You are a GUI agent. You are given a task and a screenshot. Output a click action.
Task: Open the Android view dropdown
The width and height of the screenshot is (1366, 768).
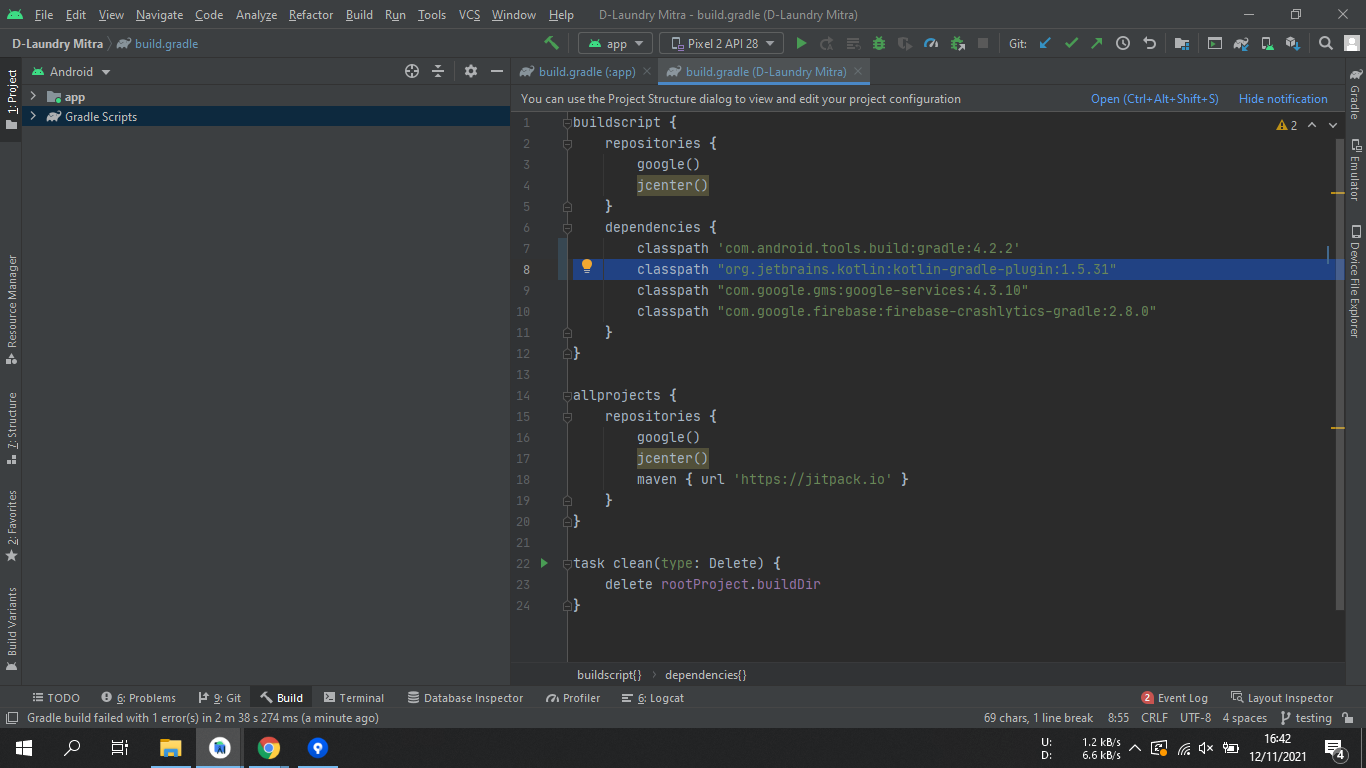coord(72,71)
